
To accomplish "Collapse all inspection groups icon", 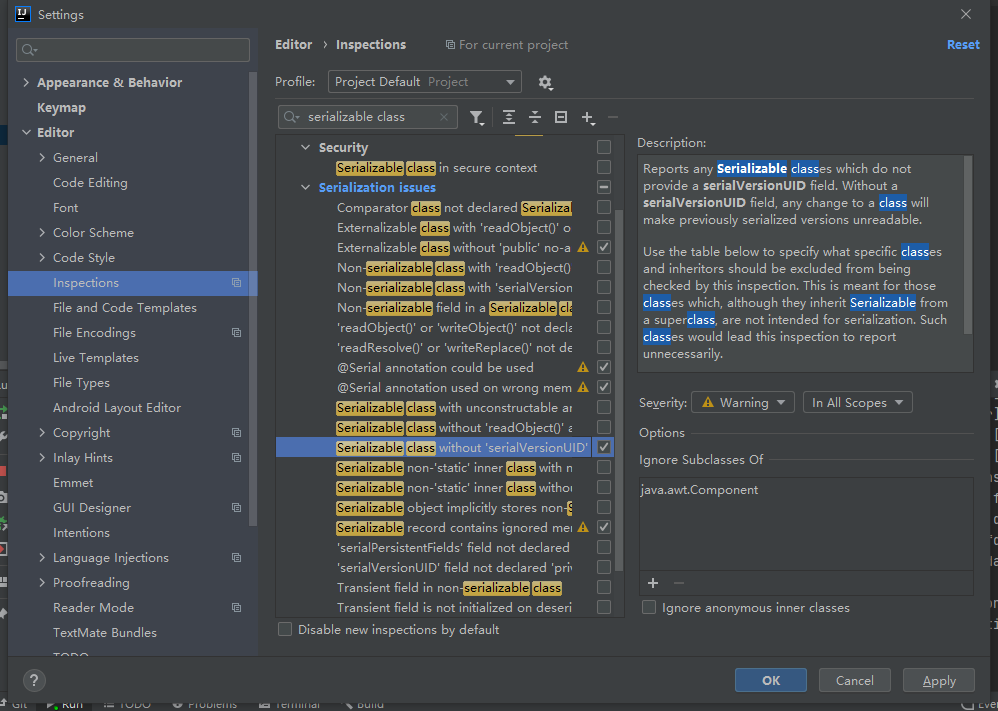I will [535, 117].
